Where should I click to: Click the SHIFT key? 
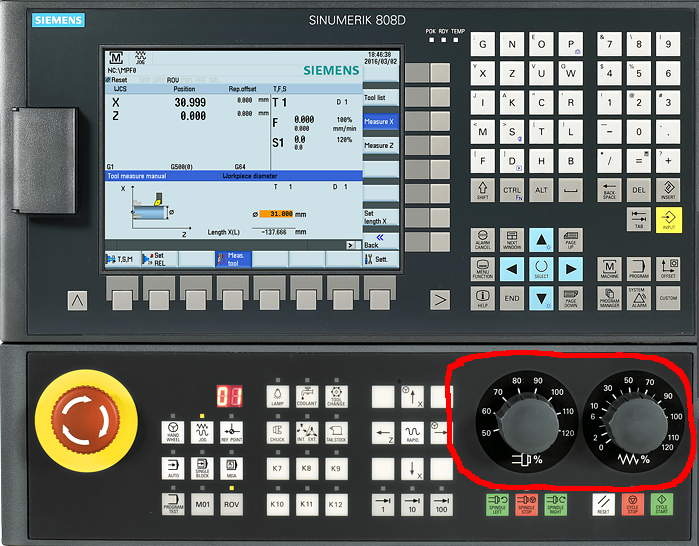482,190
